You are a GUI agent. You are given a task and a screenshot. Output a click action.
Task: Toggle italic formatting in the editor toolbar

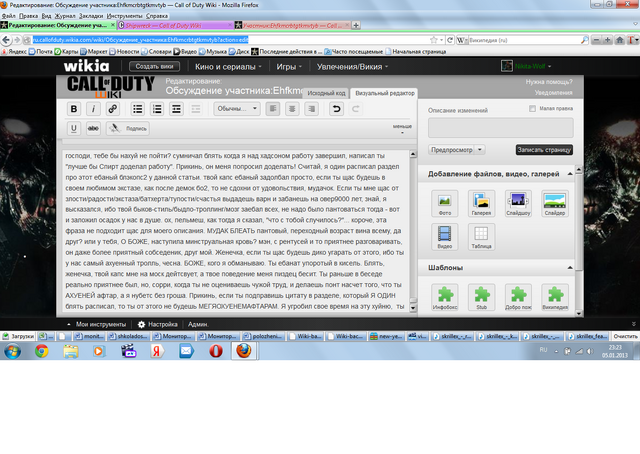[x=93, y=109]
